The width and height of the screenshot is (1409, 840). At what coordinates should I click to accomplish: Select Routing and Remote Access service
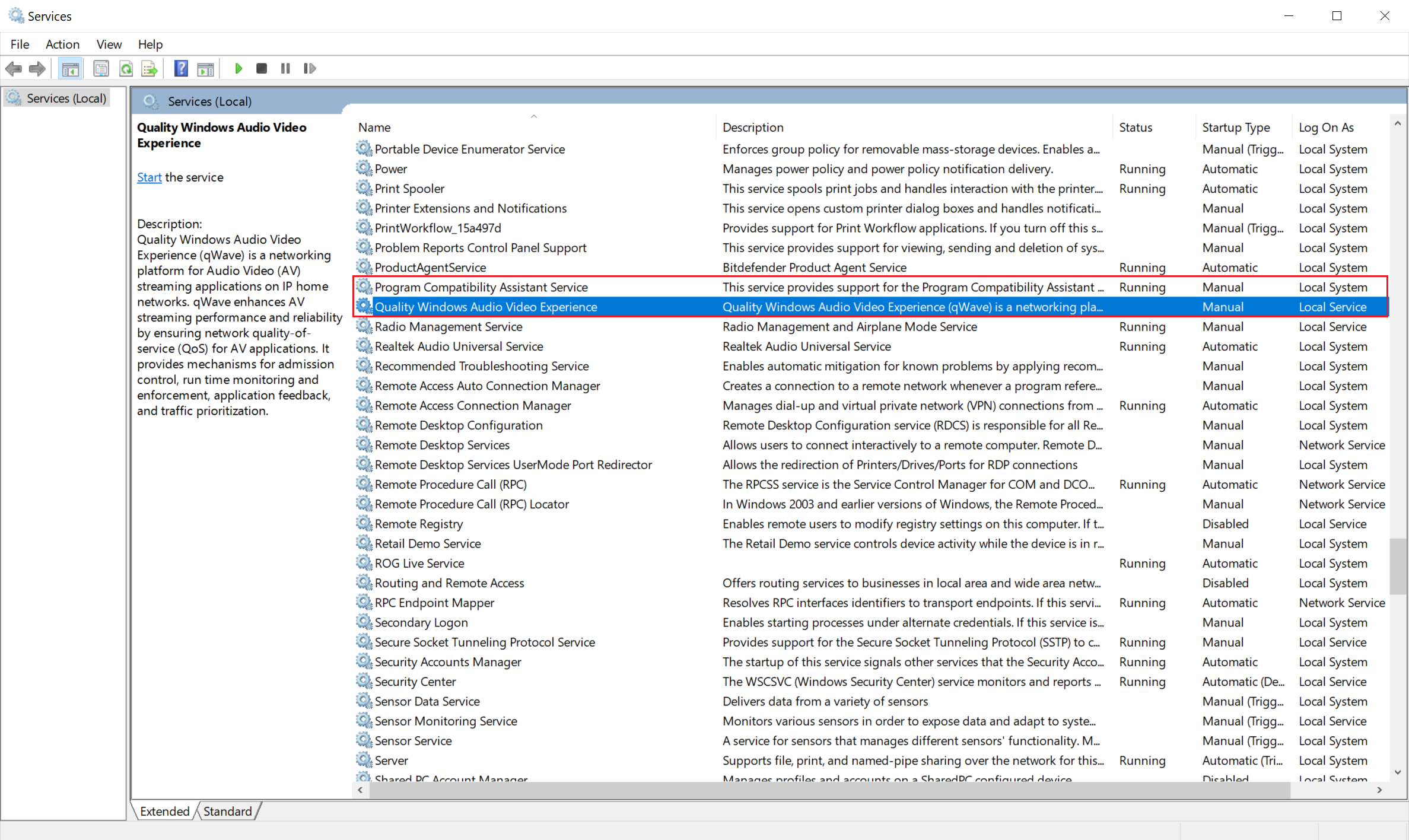pos(449,583)
